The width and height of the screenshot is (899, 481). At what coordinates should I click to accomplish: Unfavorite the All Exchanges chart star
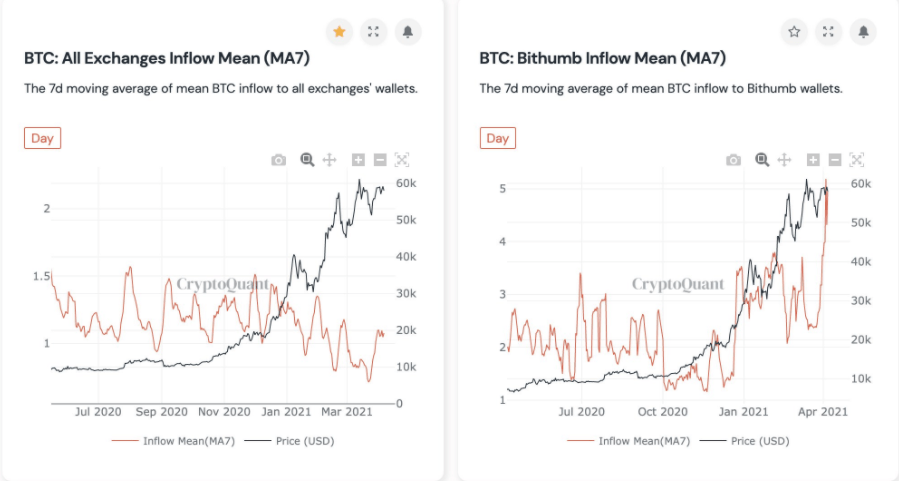[x=339, y=32]
